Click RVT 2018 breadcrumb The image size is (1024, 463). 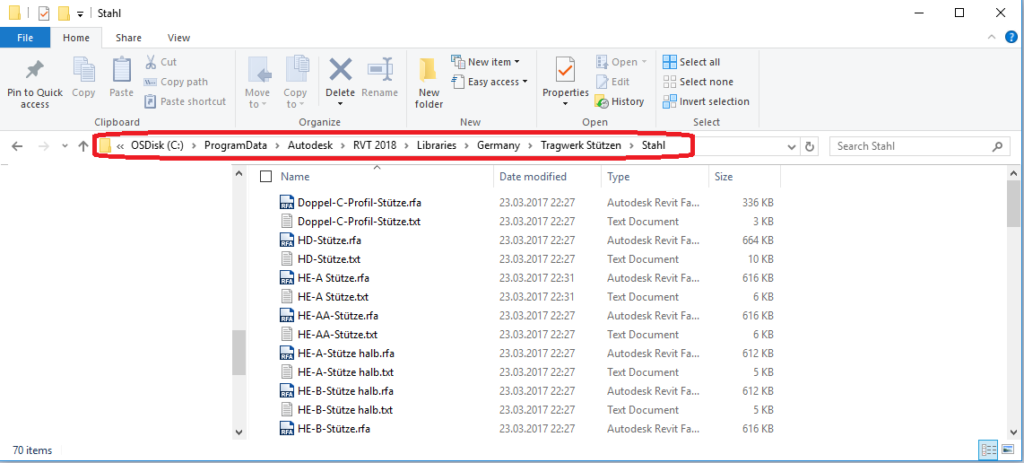(375, 146)
